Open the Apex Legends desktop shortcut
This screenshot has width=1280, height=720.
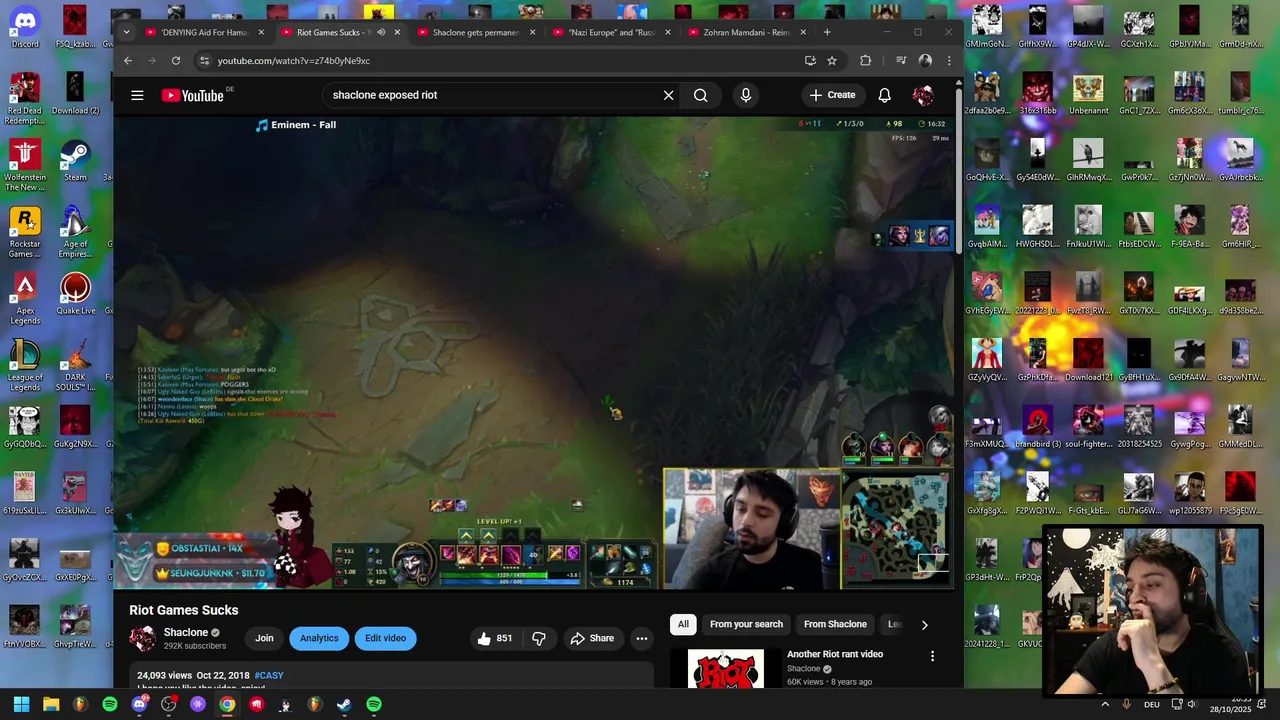tap(25, 299)
